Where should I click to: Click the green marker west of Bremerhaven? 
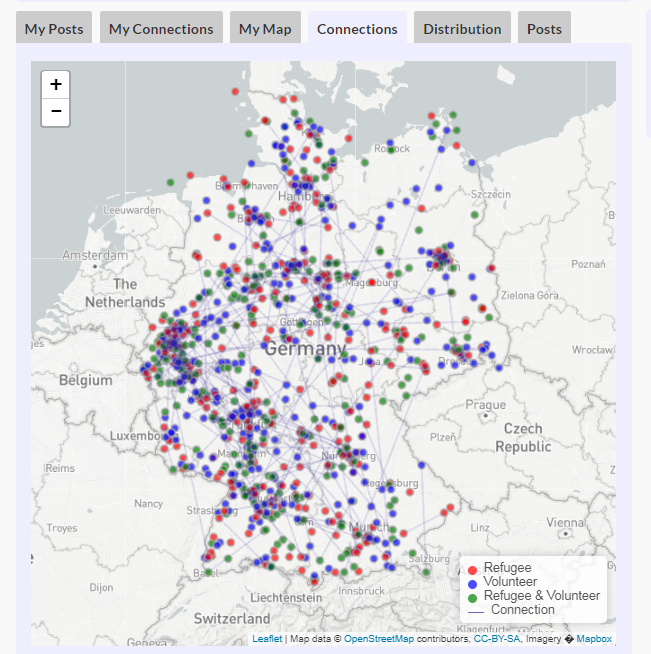click(x=170, y=182)
